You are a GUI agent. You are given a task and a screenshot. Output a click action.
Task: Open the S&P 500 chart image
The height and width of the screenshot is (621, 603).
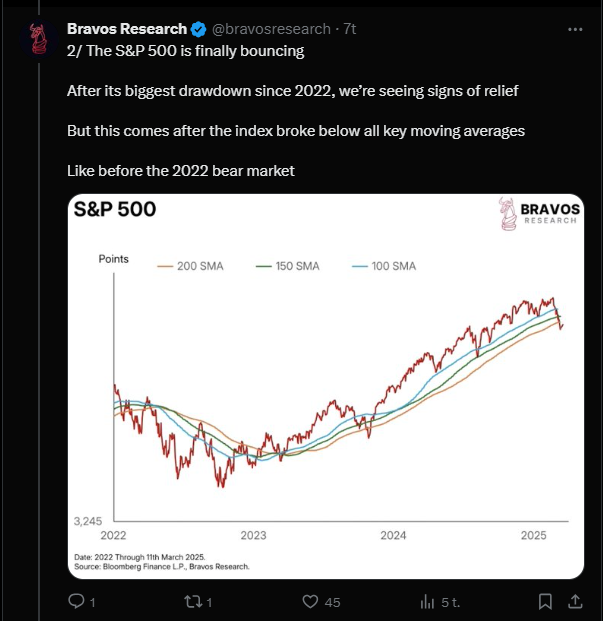pyautogui.click(x=326, y=386)
